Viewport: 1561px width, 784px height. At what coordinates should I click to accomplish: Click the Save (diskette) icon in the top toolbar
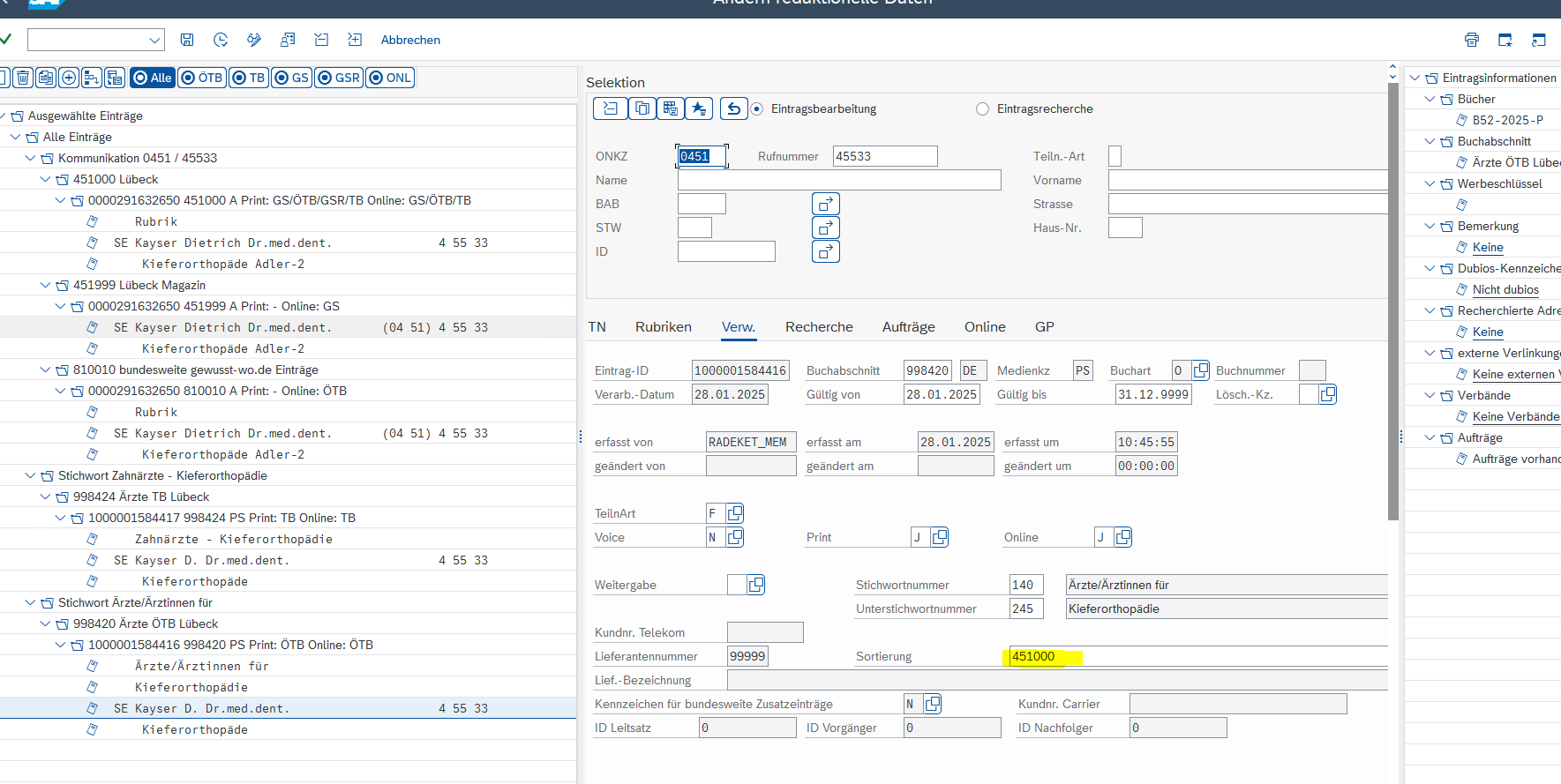tap(187, 40)
